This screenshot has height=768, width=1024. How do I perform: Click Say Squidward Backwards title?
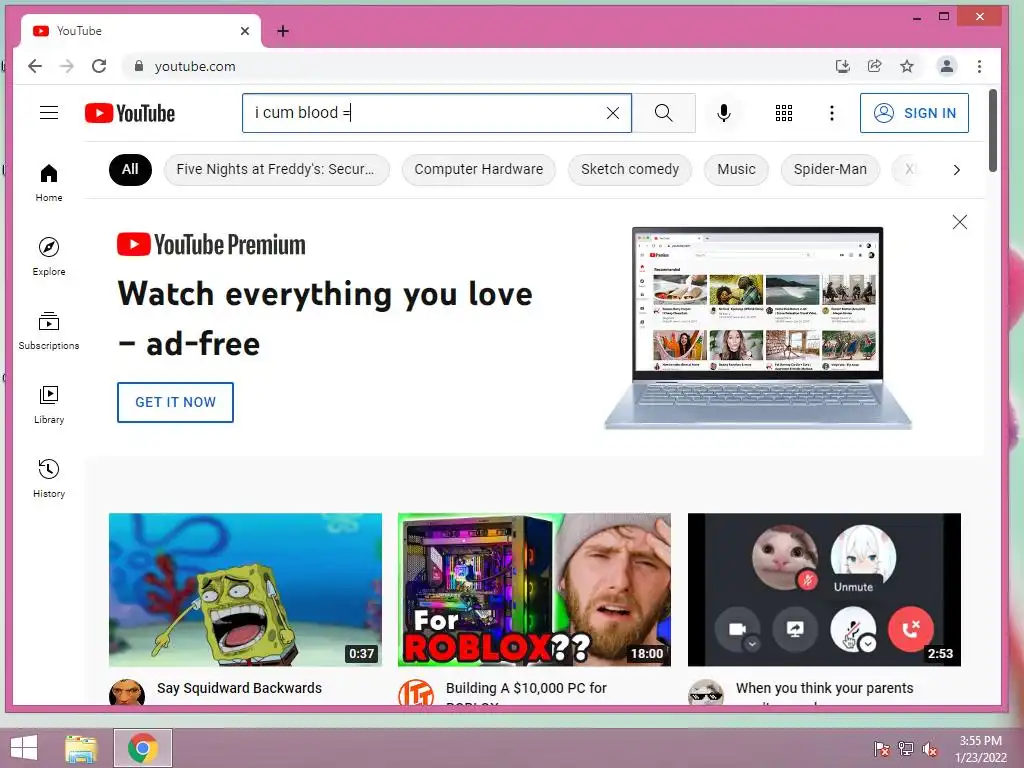239,688
